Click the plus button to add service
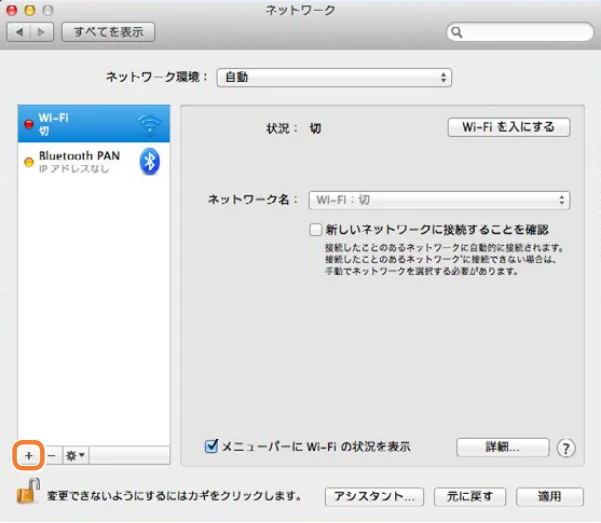The height and width of the screenshot is (523, 601). coord(29,456)
